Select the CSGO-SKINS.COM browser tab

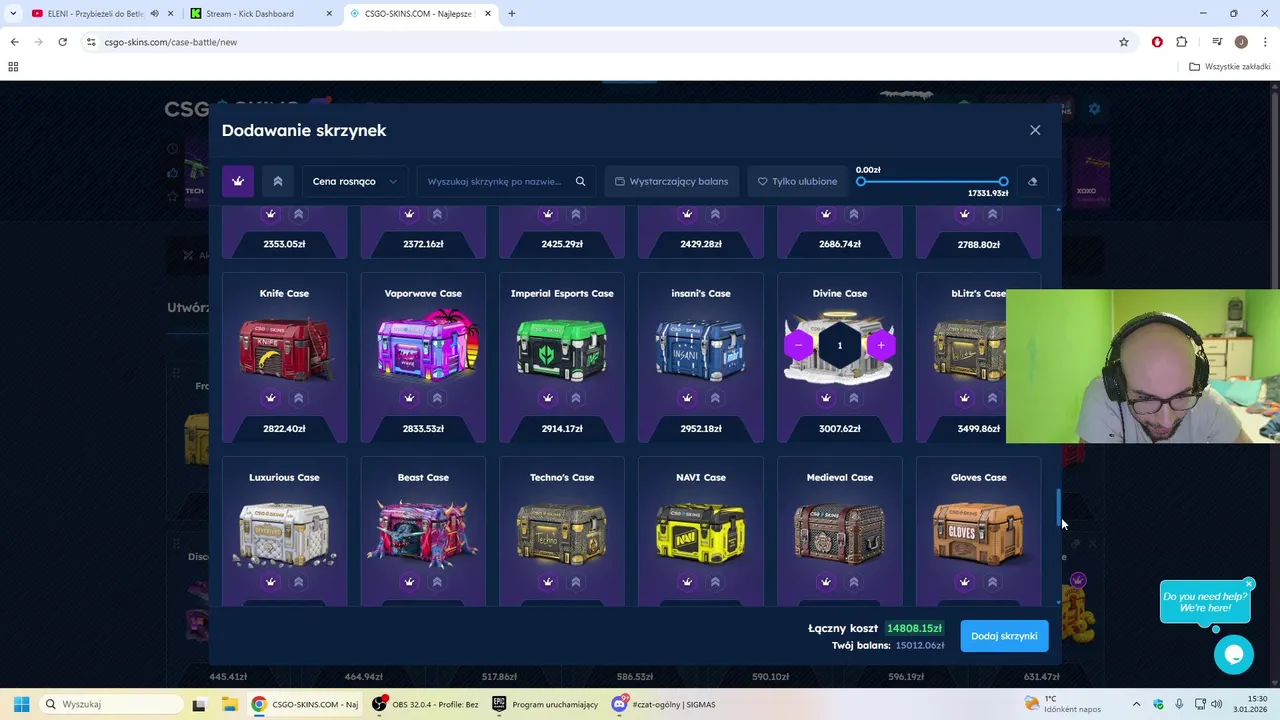point(418,14)
